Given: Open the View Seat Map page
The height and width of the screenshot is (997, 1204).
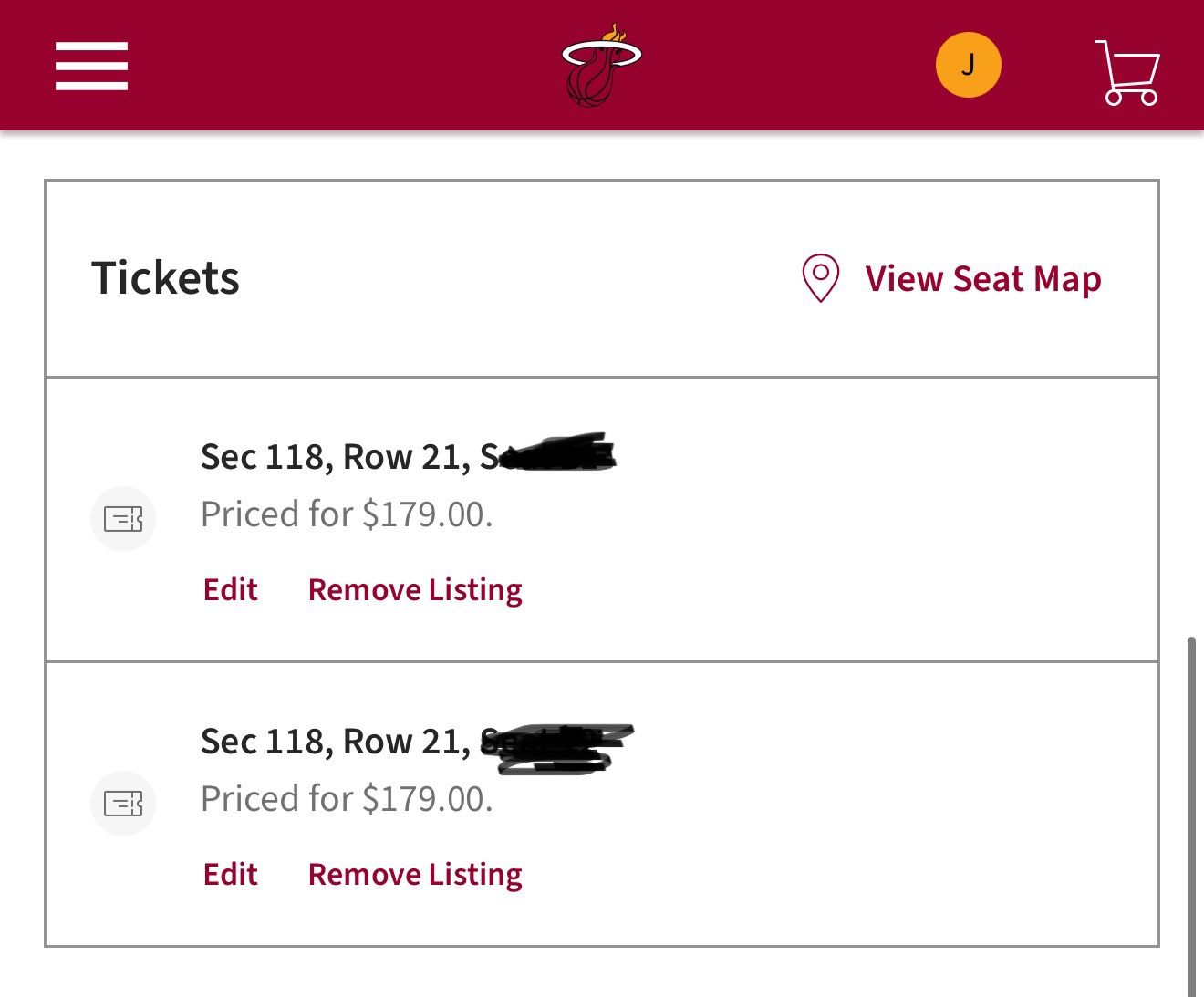Looking at the screenshot, I should coord(982,279).
